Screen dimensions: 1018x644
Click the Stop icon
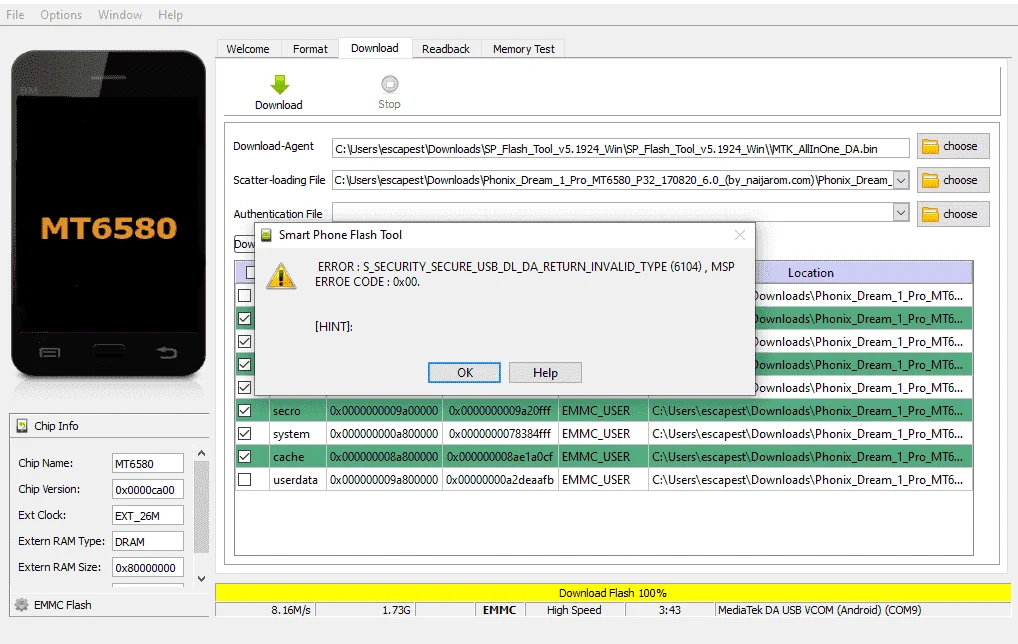click(390, 84)
